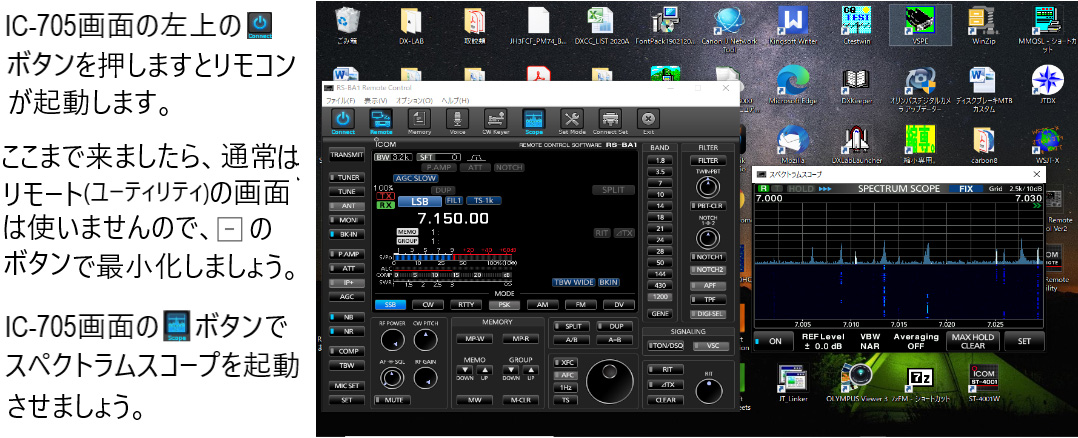Open the Voice microphone icon
Screen dimensions: 1078x438
coord(457,121)
